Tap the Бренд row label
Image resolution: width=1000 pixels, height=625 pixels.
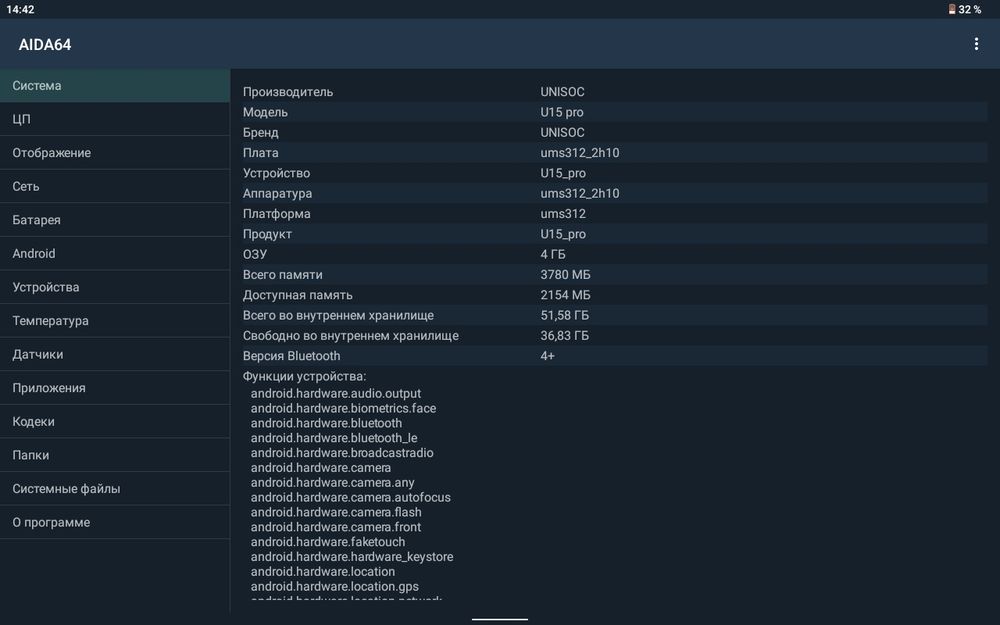[260, 133]
